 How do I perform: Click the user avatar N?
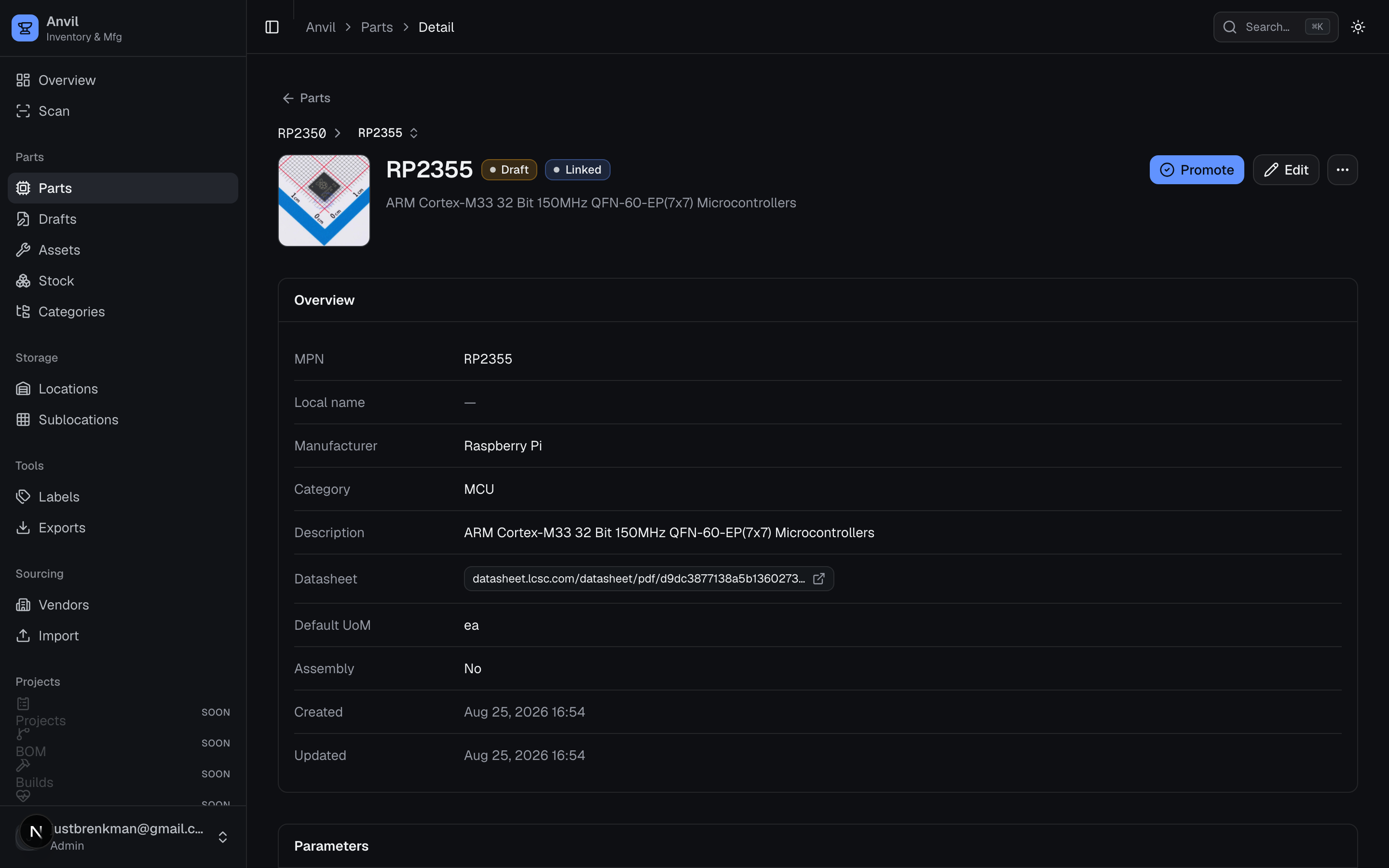(36, 831)
